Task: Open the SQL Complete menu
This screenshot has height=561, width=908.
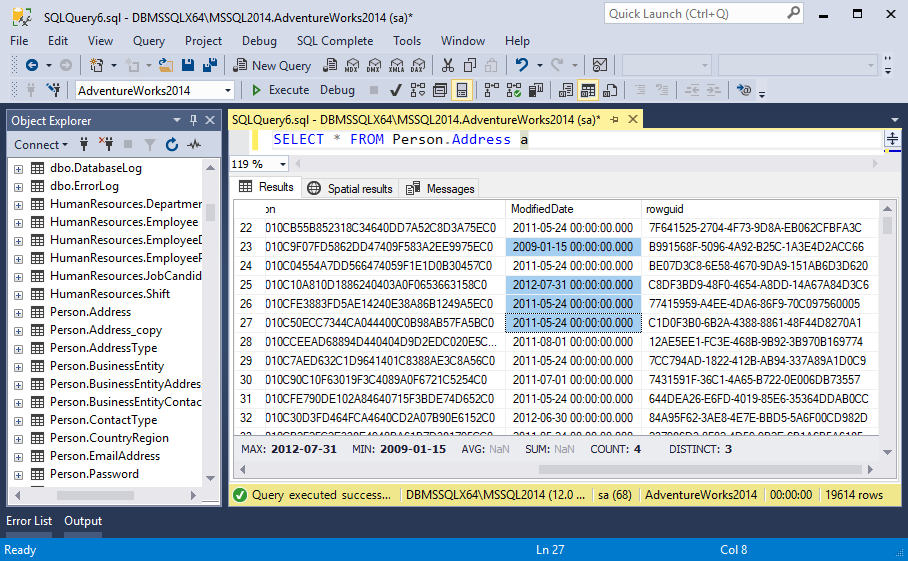Action: pyautogui.click(x=335, y=41)
